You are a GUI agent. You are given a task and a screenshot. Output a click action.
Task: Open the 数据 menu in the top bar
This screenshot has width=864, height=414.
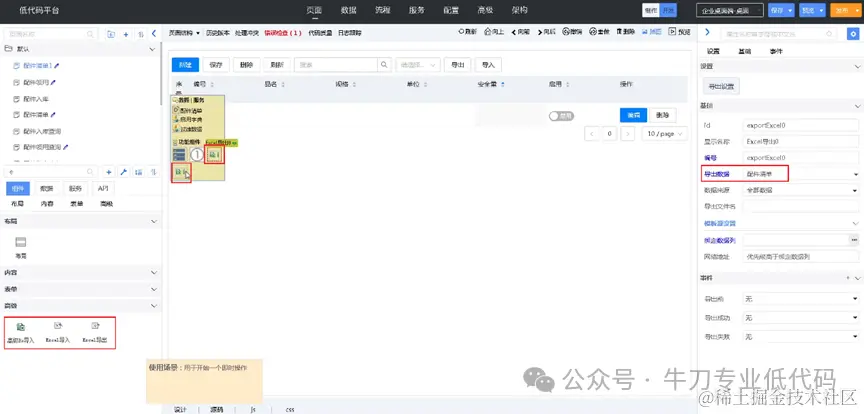[348, 10]
